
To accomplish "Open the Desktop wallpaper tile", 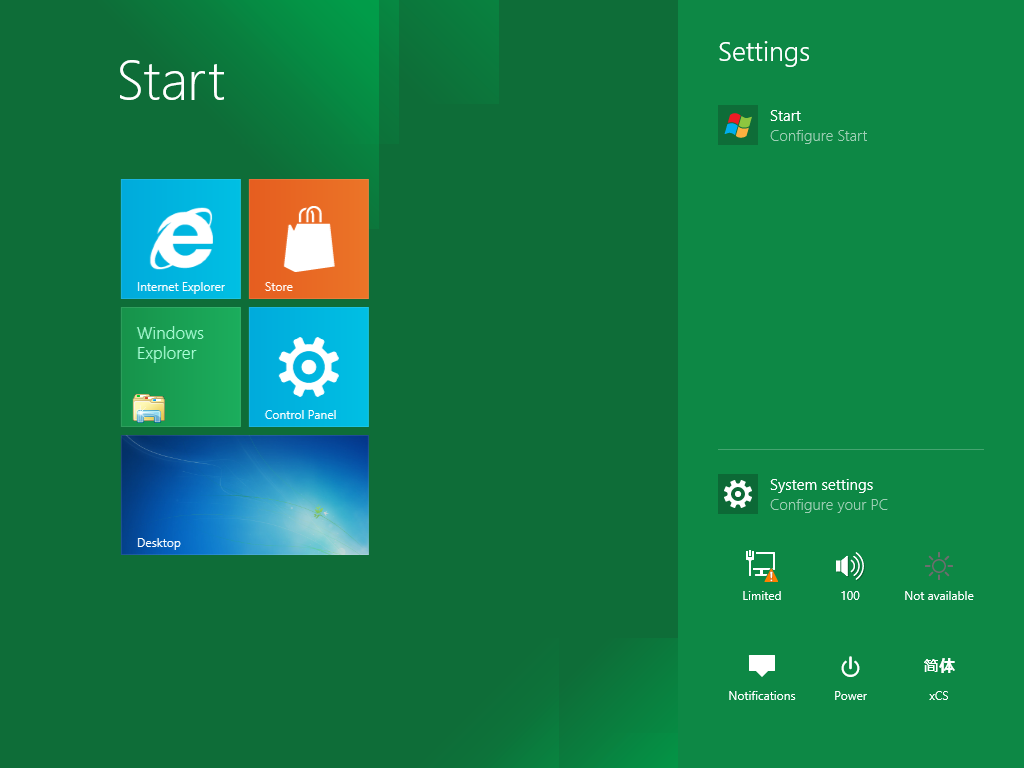I will coord(245,495).
